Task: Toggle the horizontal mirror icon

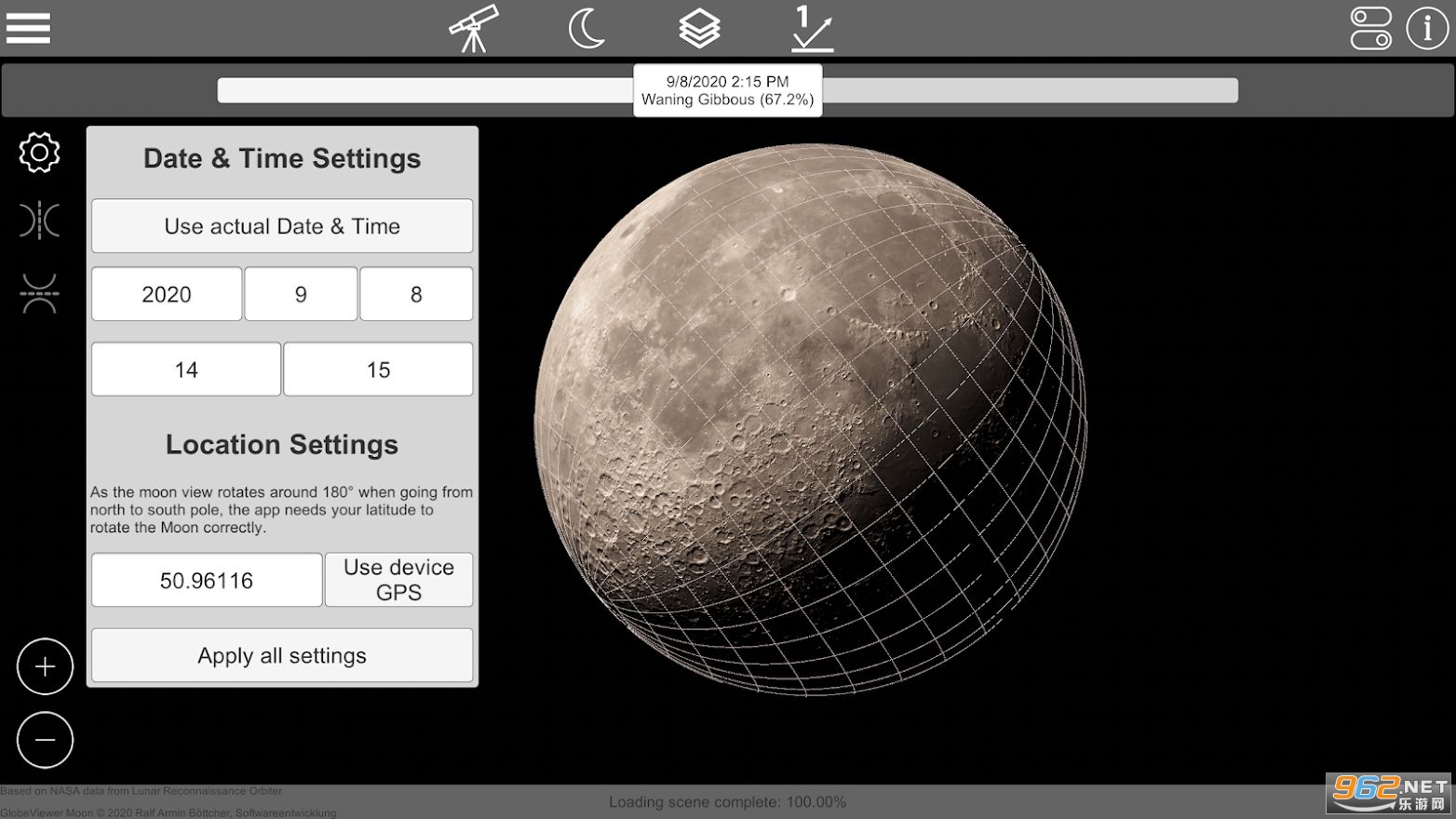Action: (x=39, y=221)
